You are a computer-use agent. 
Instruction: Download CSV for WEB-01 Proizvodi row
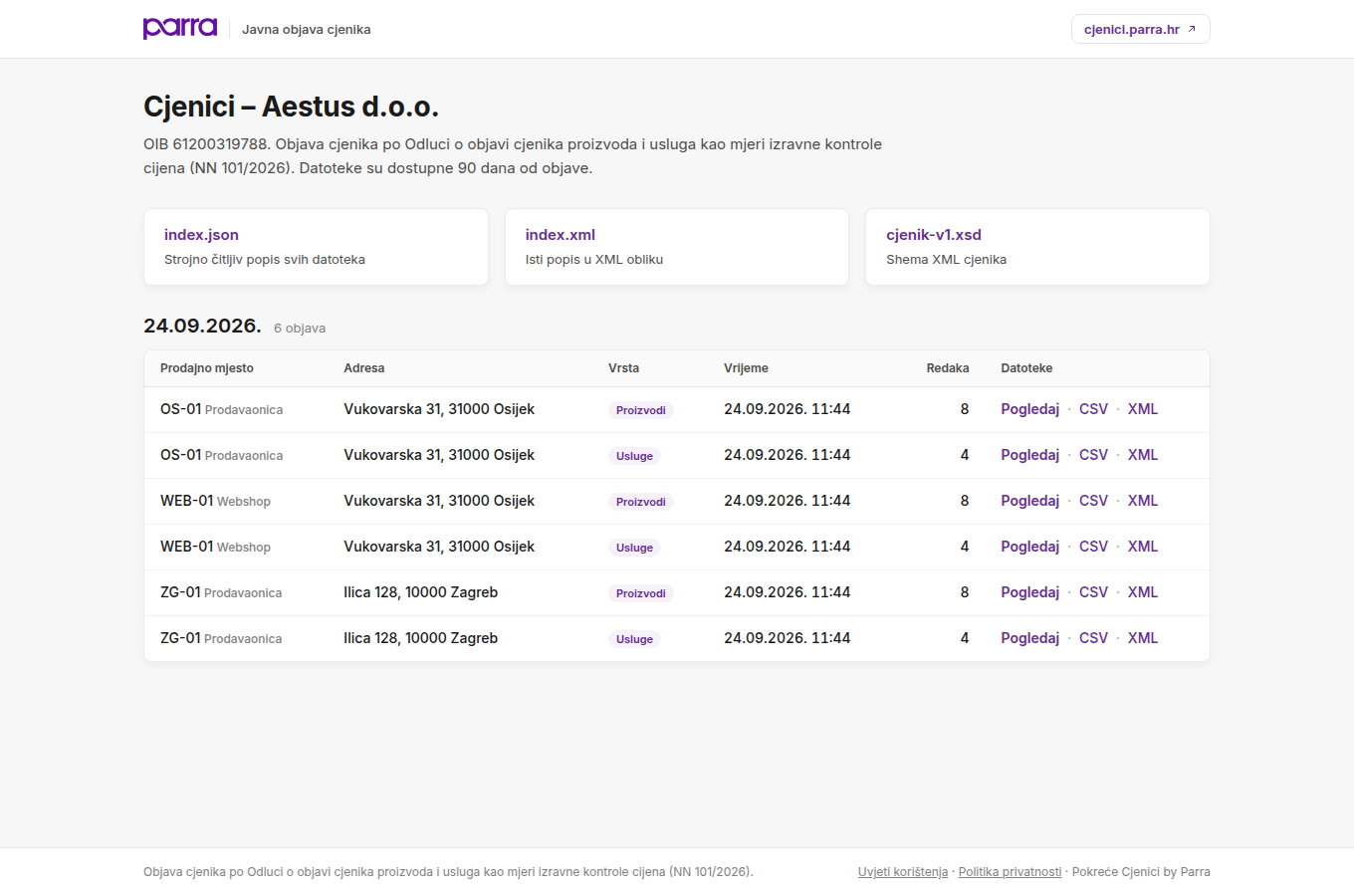[1093, 501]
